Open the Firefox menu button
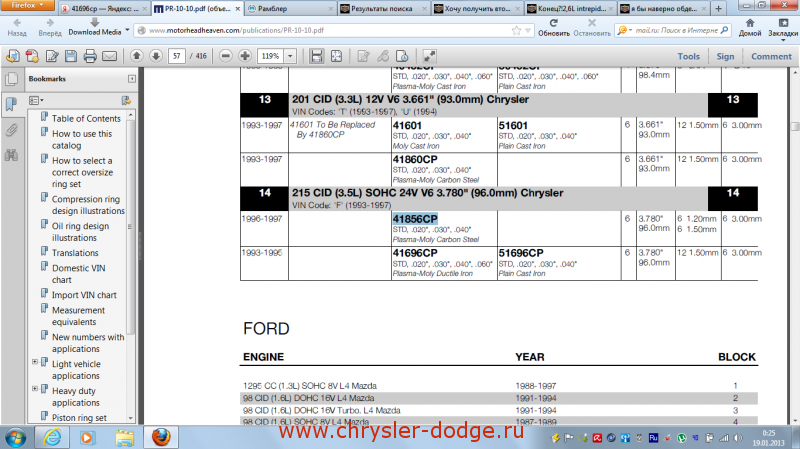The image size is (800, 449). [x=28, y=5]
